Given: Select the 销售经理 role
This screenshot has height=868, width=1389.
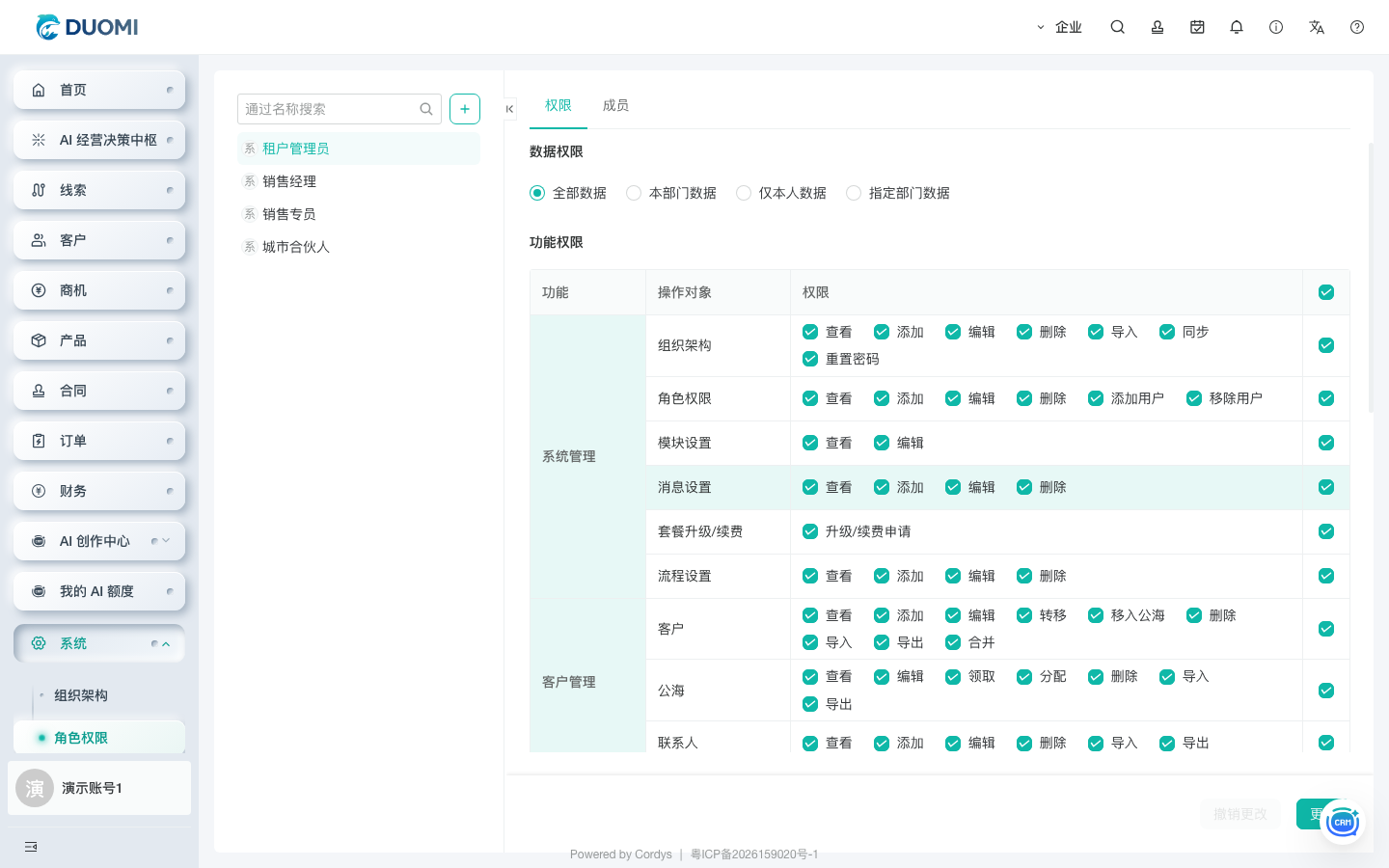Looking at the screenshot, I should pos(359,181).
